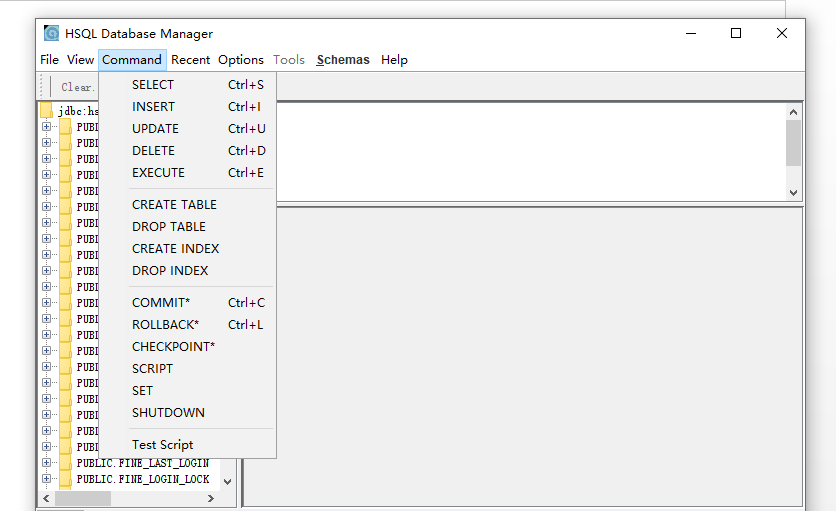Click SQL editor scroll down arrow
Screen dimensions: 836x511
793,193
